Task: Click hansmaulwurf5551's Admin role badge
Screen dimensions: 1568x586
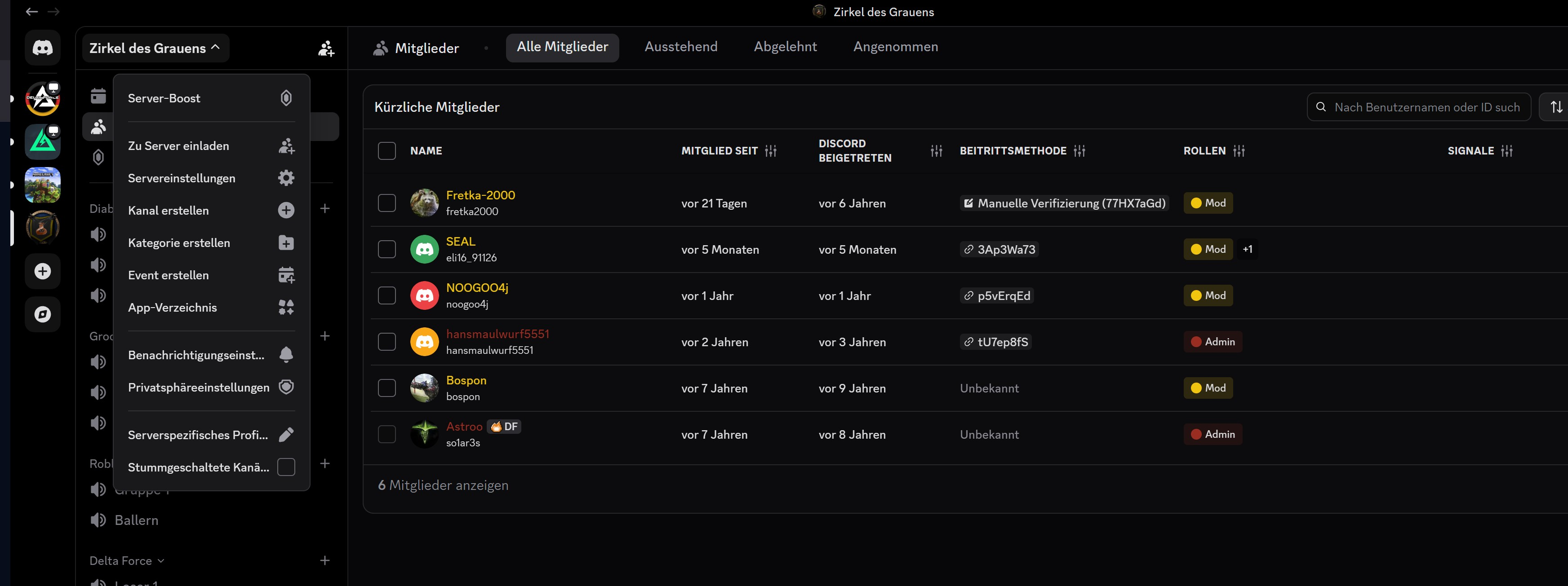Action: [1213, 342]
